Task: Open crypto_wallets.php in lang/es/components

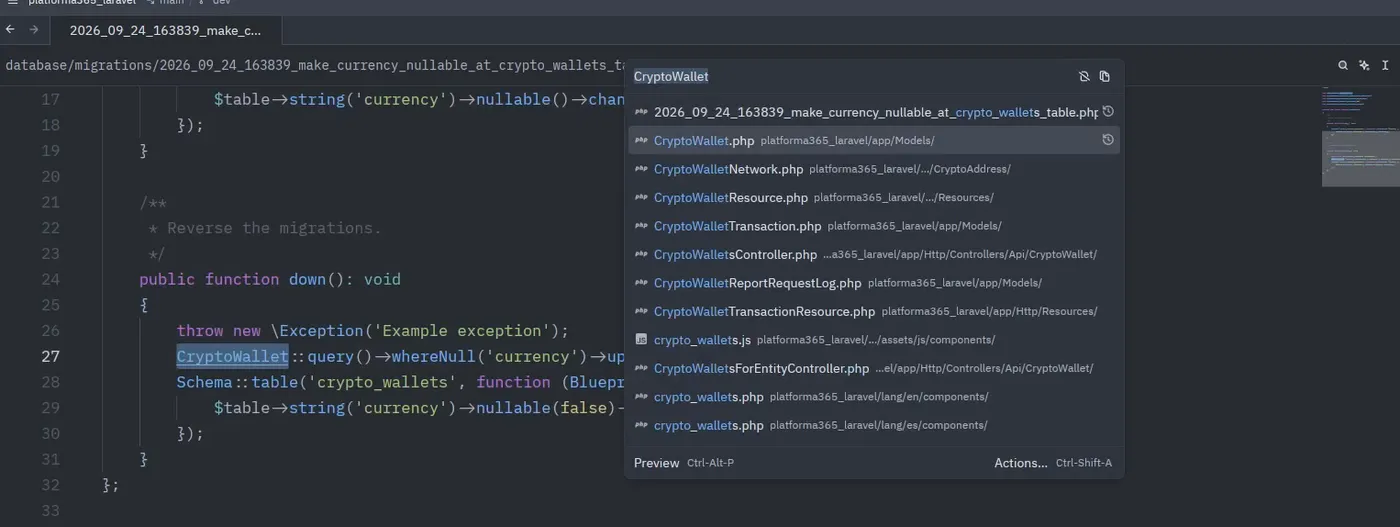Action: (874, 425)
